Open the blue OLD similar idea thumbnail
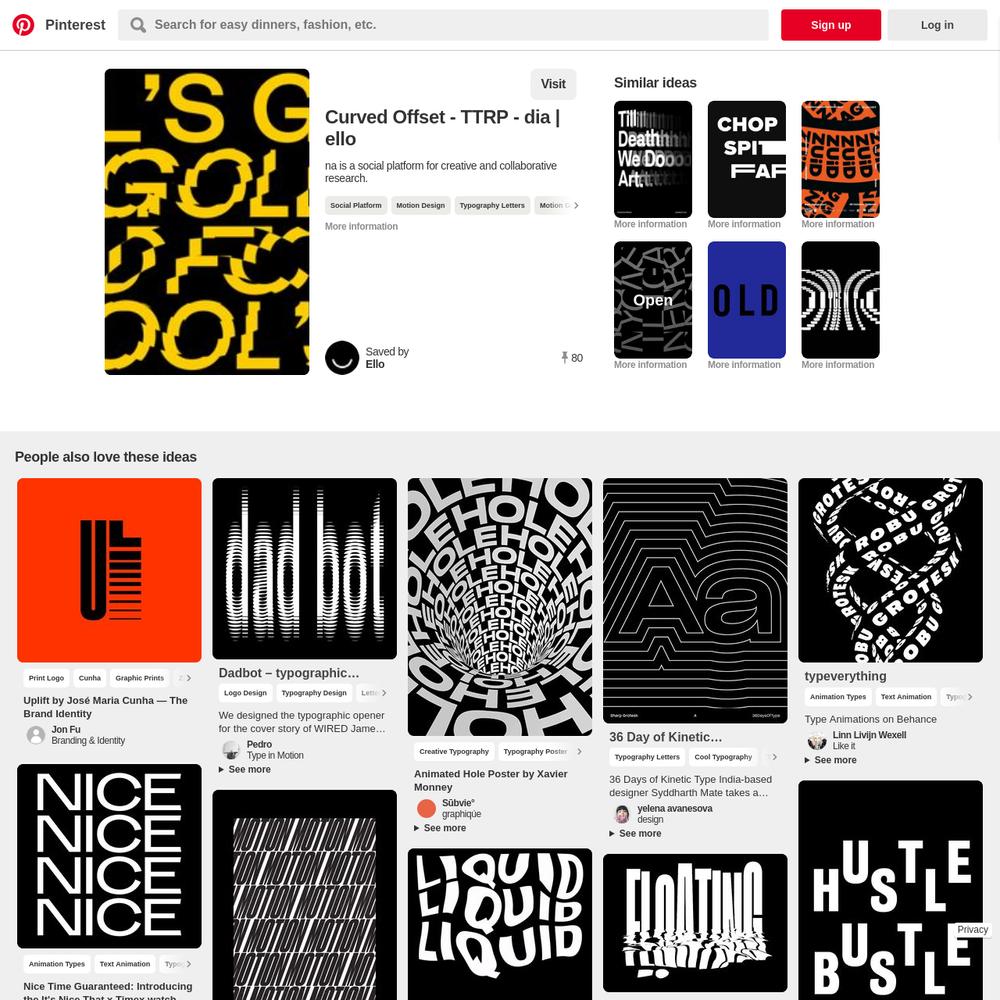The height and width of the screenshot is (1000, 1000). pyautogui.click(x=746, y=300)
